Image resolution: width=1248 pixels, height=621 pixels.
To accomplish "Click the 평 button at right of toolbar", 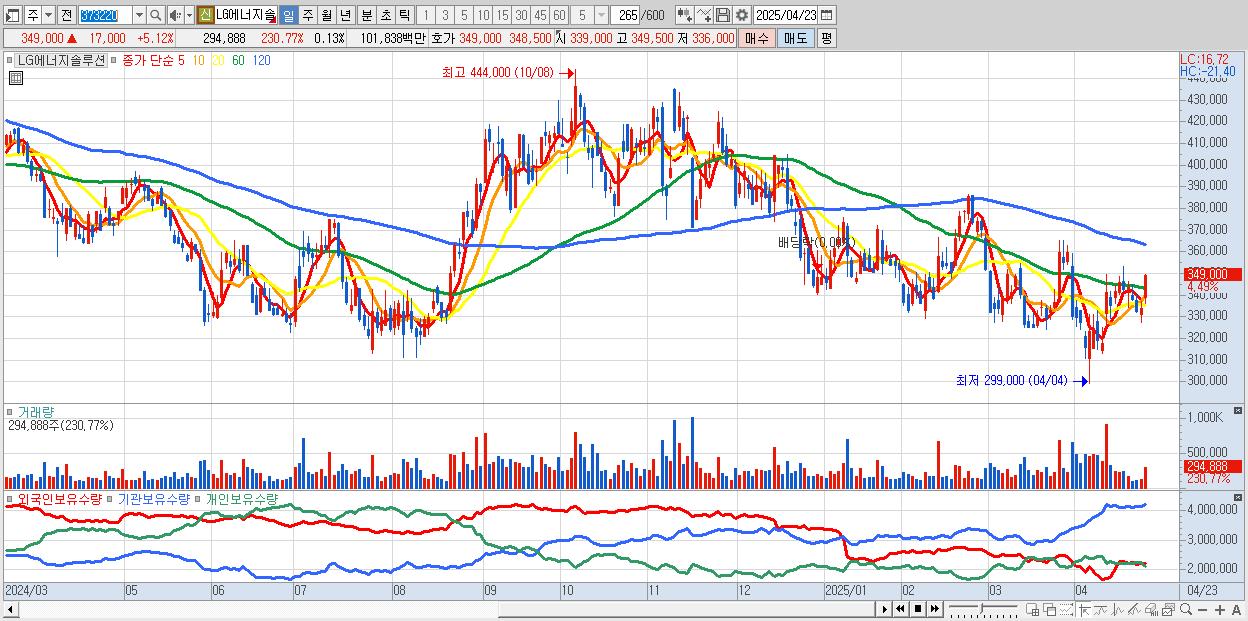I will (x=826, y=38).
